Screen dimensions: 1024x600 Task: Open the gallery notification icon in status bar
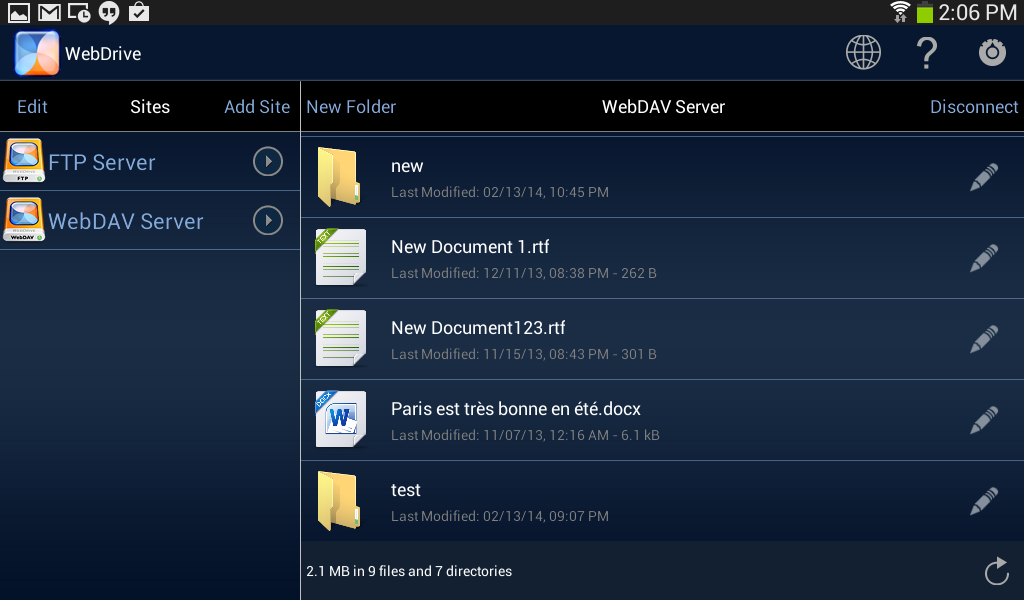pos(18,12)
